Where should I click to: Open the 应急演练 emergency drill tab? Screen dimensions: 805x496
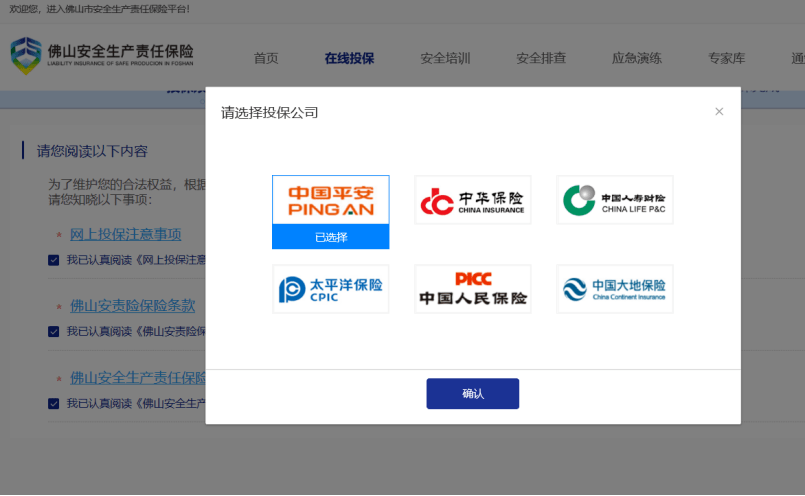pos(637,58)
